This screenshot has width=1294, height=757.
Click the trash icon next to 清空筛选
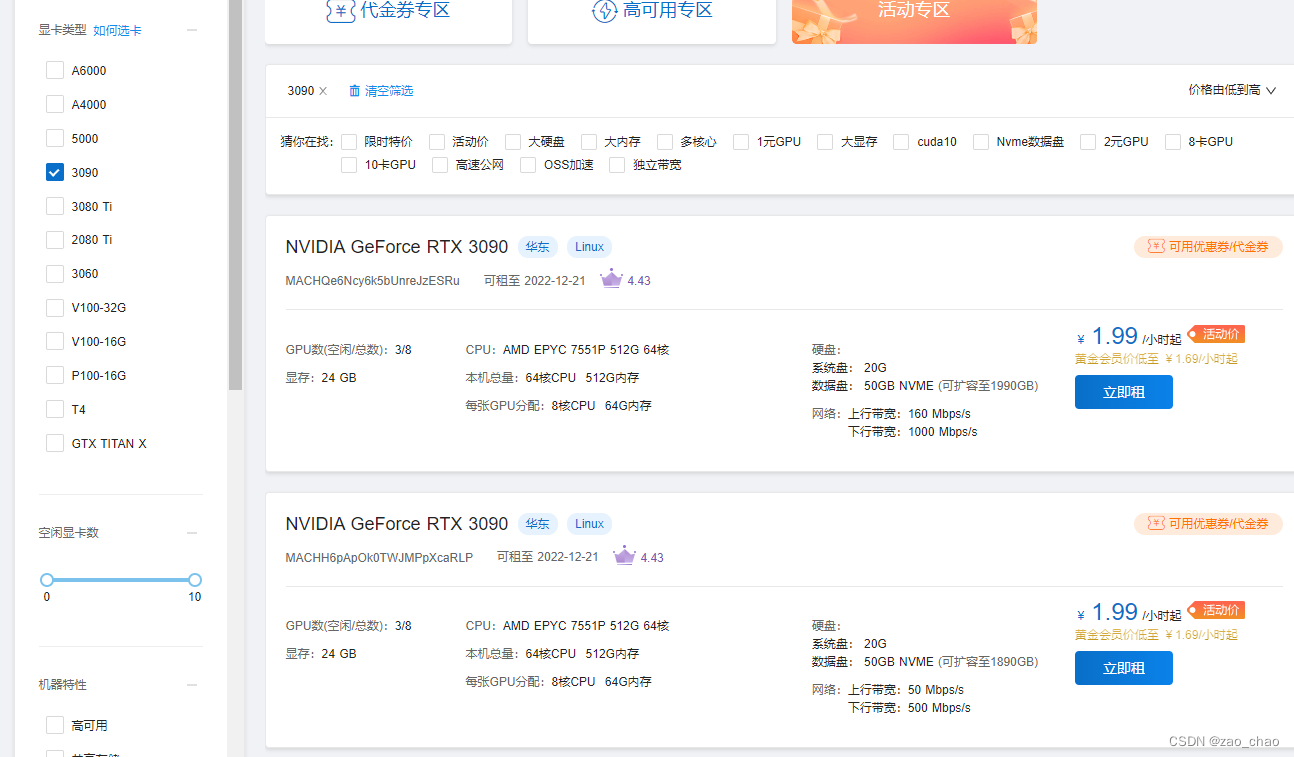click(x=354, y=91)
